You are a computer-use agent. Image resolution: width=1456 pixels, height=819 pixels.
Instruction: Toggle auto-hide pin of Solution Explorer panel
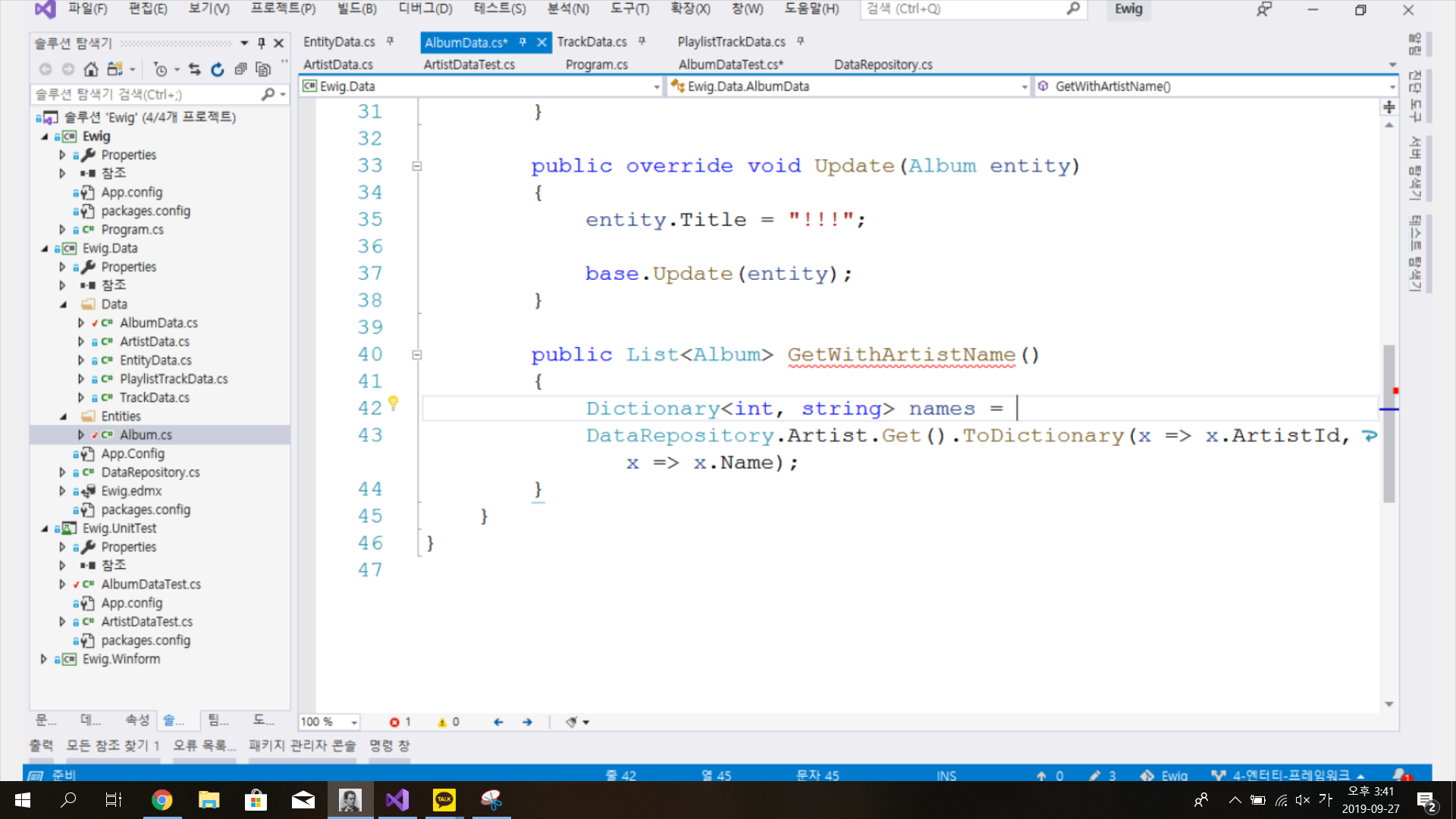pyautogui.click(x=262, y=43)
